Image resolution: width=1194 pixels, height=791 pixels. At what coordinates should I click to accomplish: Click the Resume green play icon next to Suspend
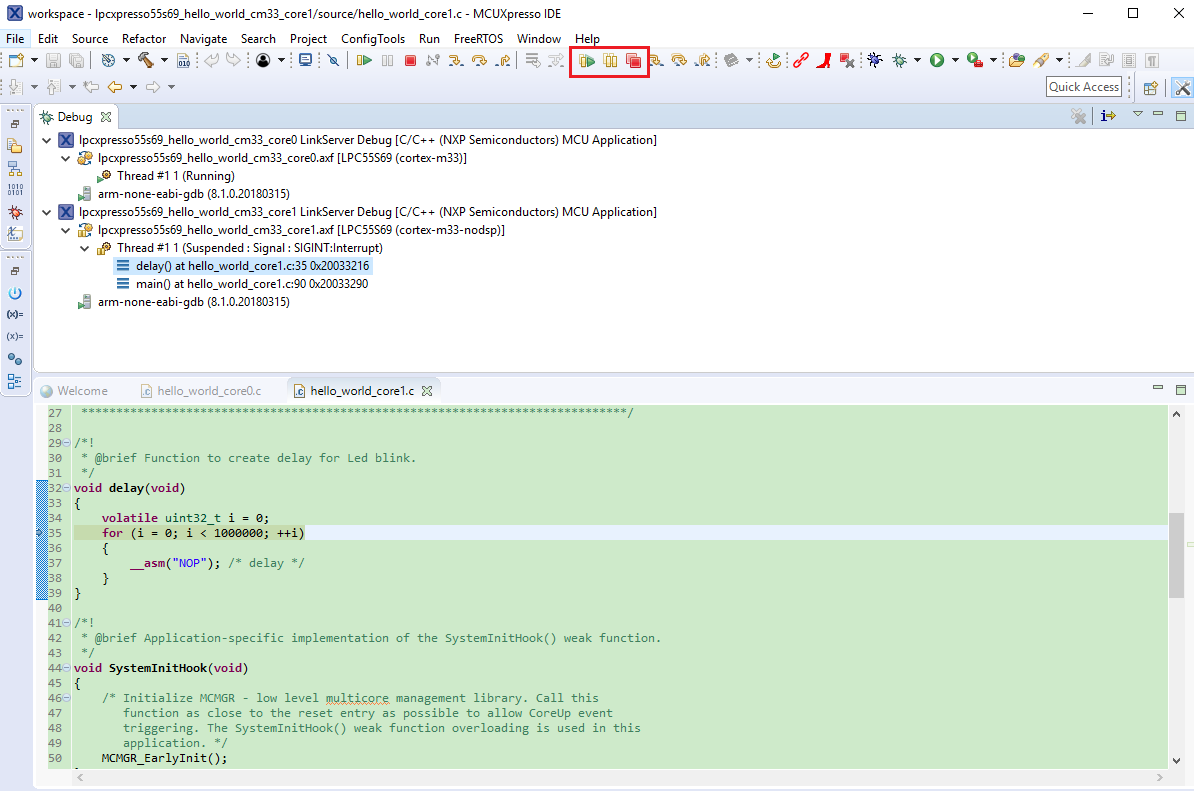(x=364, y=60)
